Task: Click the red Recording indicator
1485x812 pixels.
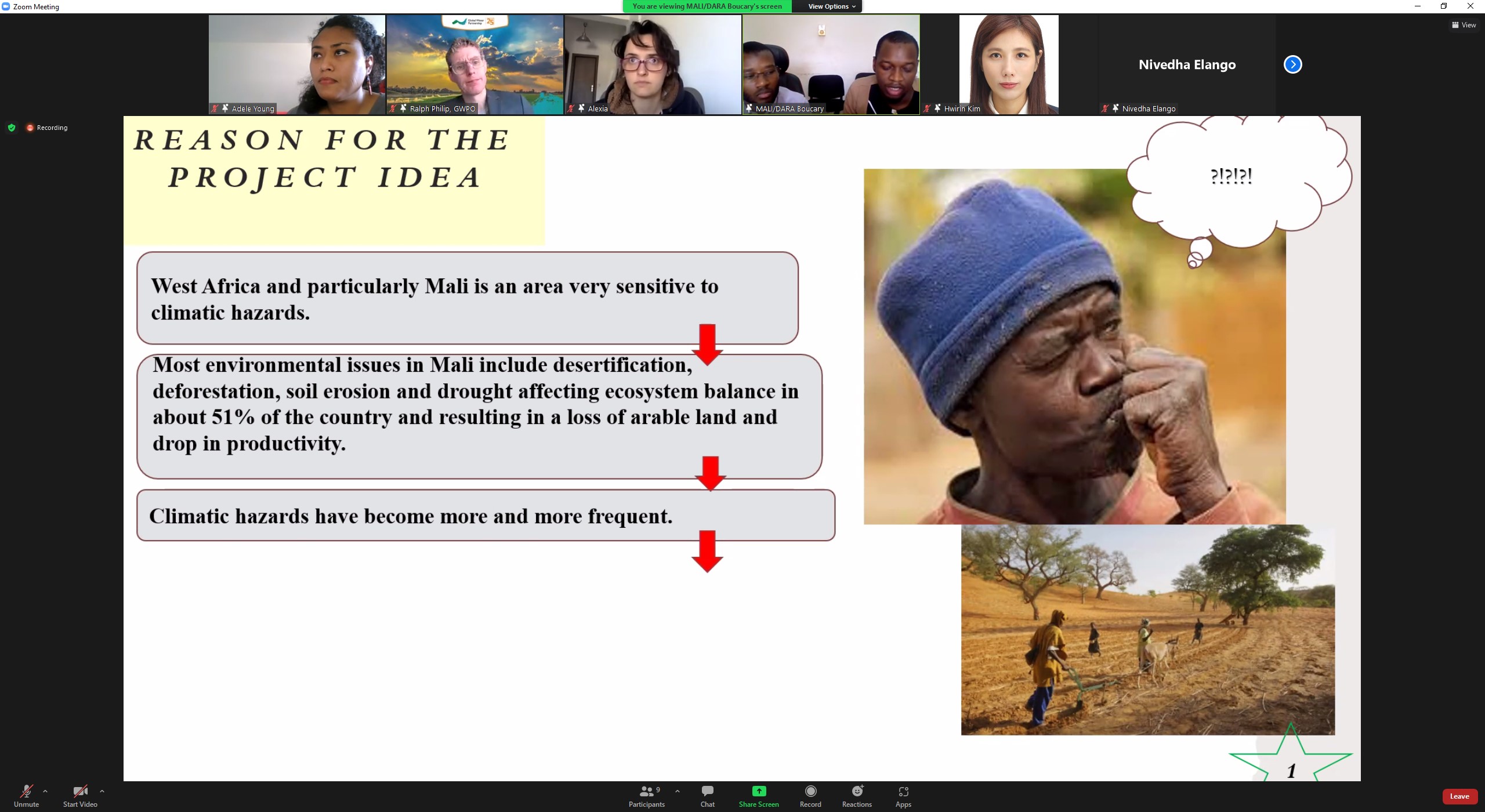Action: click(47, 128)
